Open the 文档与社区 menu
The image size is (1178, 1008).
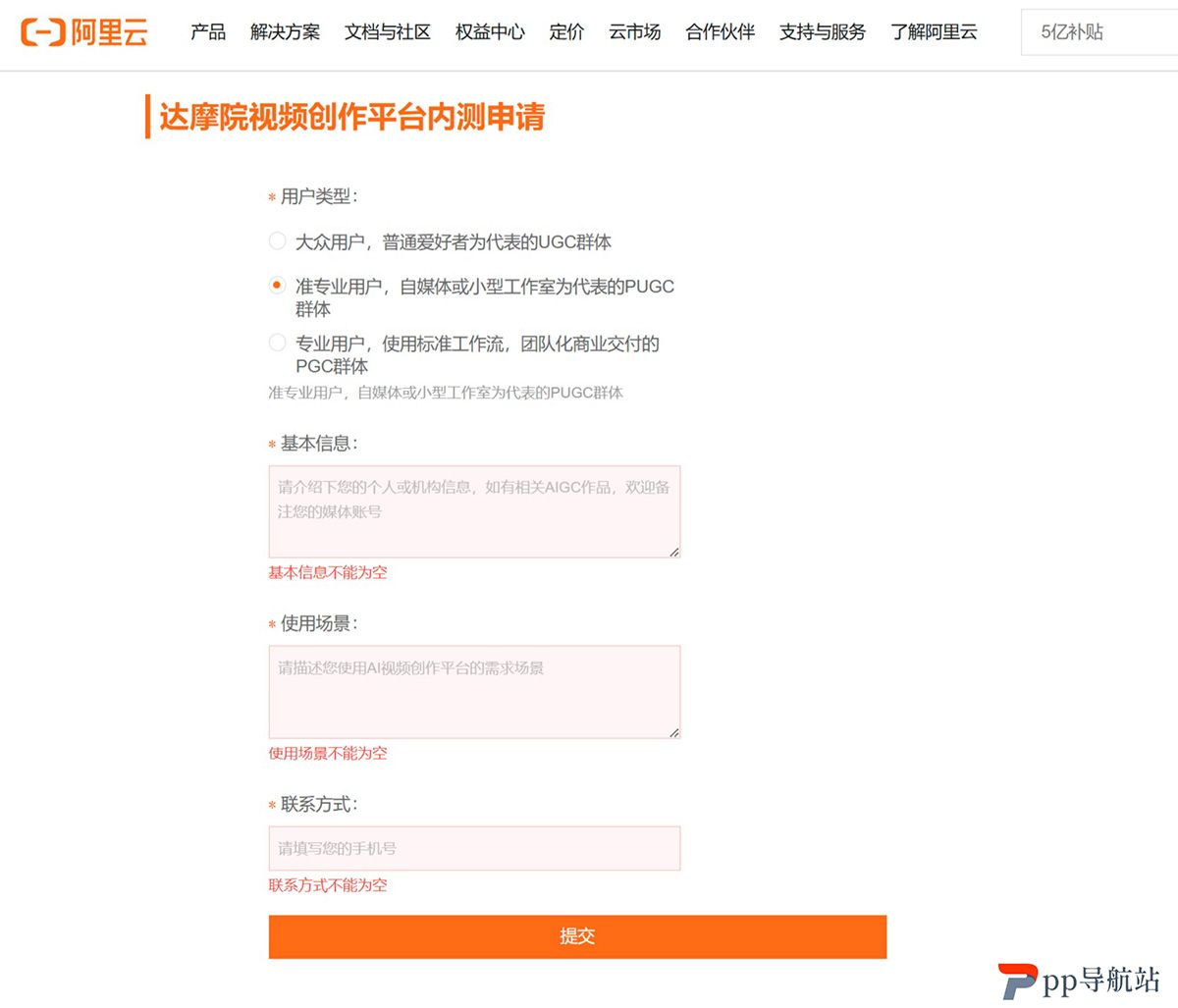pyautogui.click(x=388, y=32)
